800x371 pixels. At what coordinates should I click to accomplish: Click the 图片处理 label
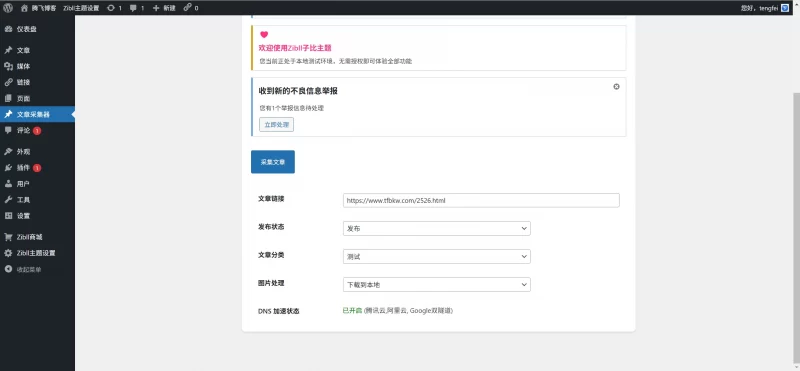271,283
